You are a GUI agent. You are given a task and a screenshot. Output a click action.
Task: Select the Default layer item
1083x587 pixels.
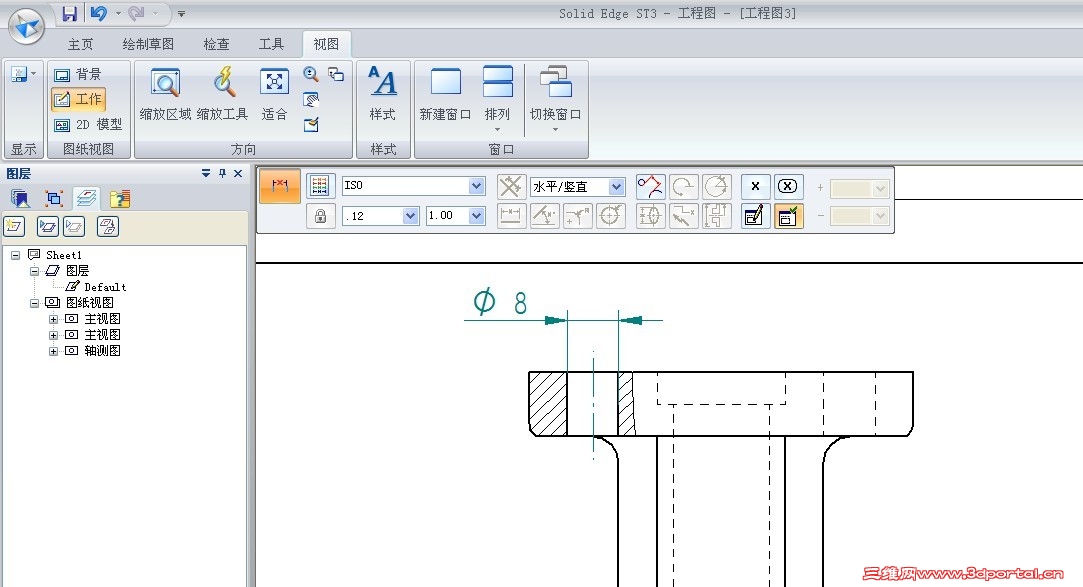click(105, 287)
